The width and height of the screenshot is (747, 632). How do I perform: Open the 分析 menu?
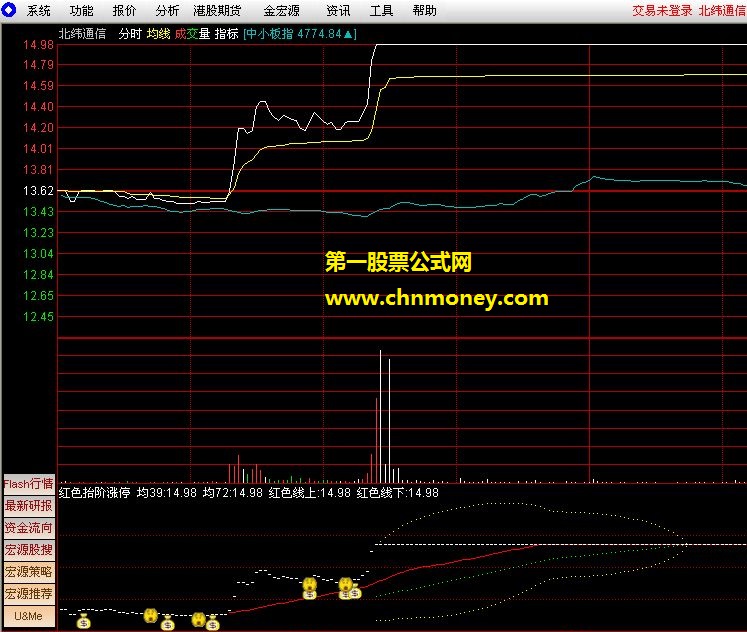[x=167, y=10]
